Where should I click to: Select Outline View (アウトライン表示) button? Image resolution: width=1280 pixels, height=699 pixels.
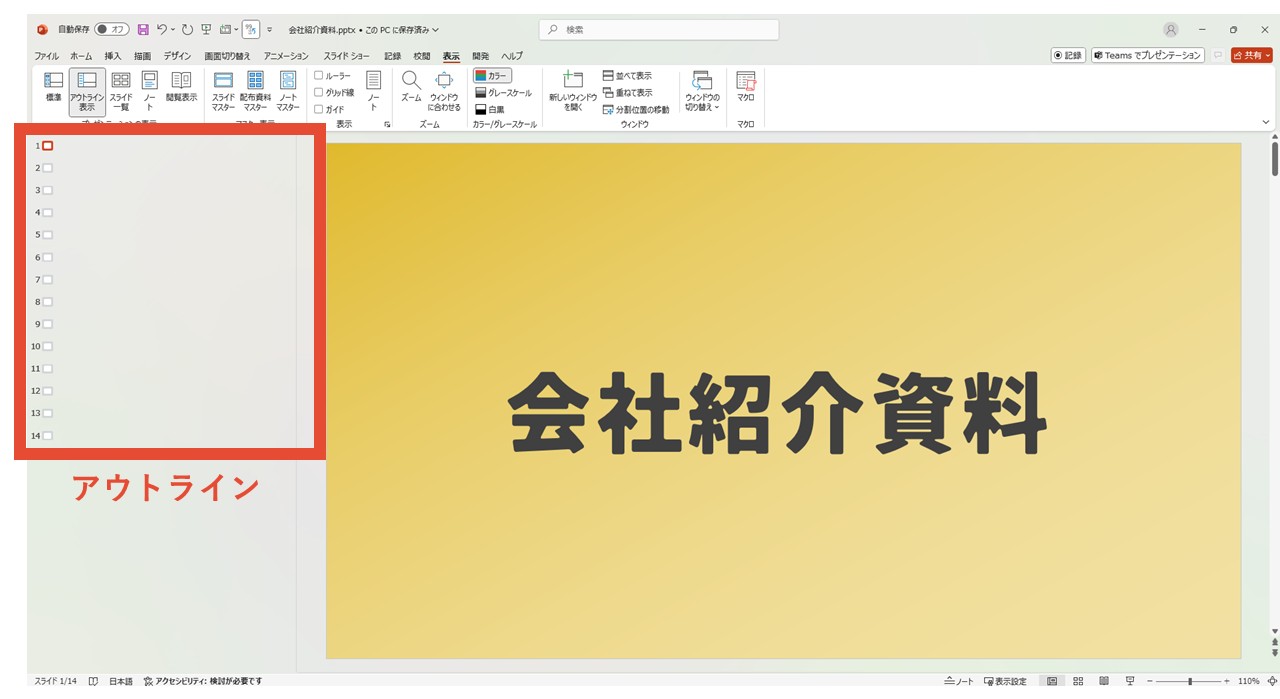tap(87, 91)
